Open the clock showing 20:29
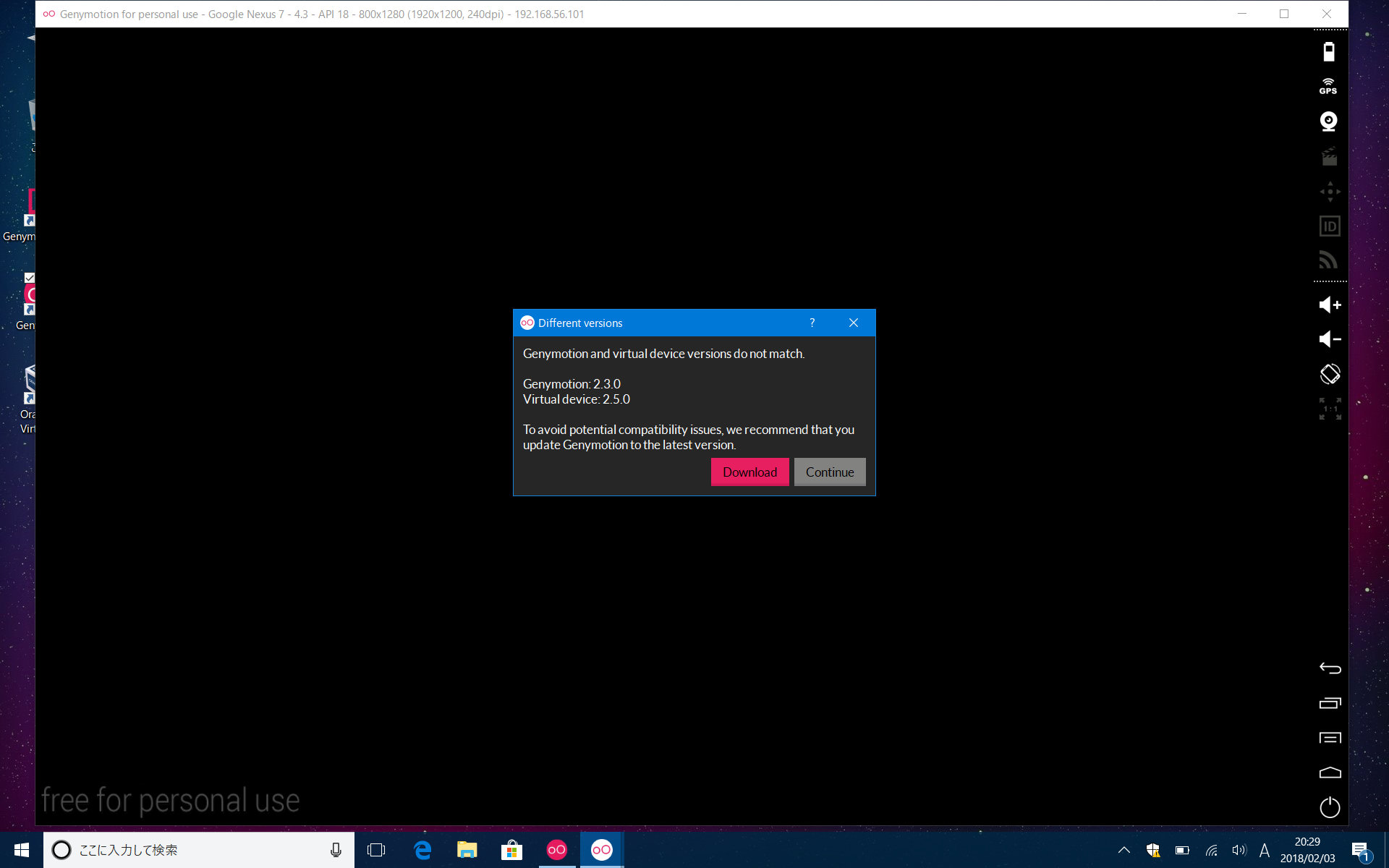1389x868 pixels. pos(1307,850)
